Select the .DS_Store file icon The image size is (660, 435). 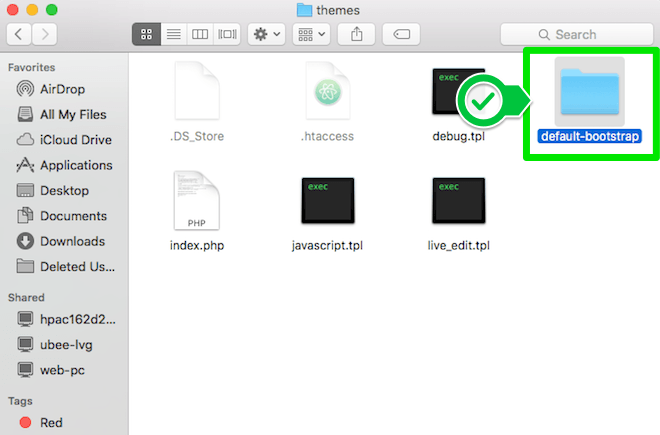tap(197, 91)
